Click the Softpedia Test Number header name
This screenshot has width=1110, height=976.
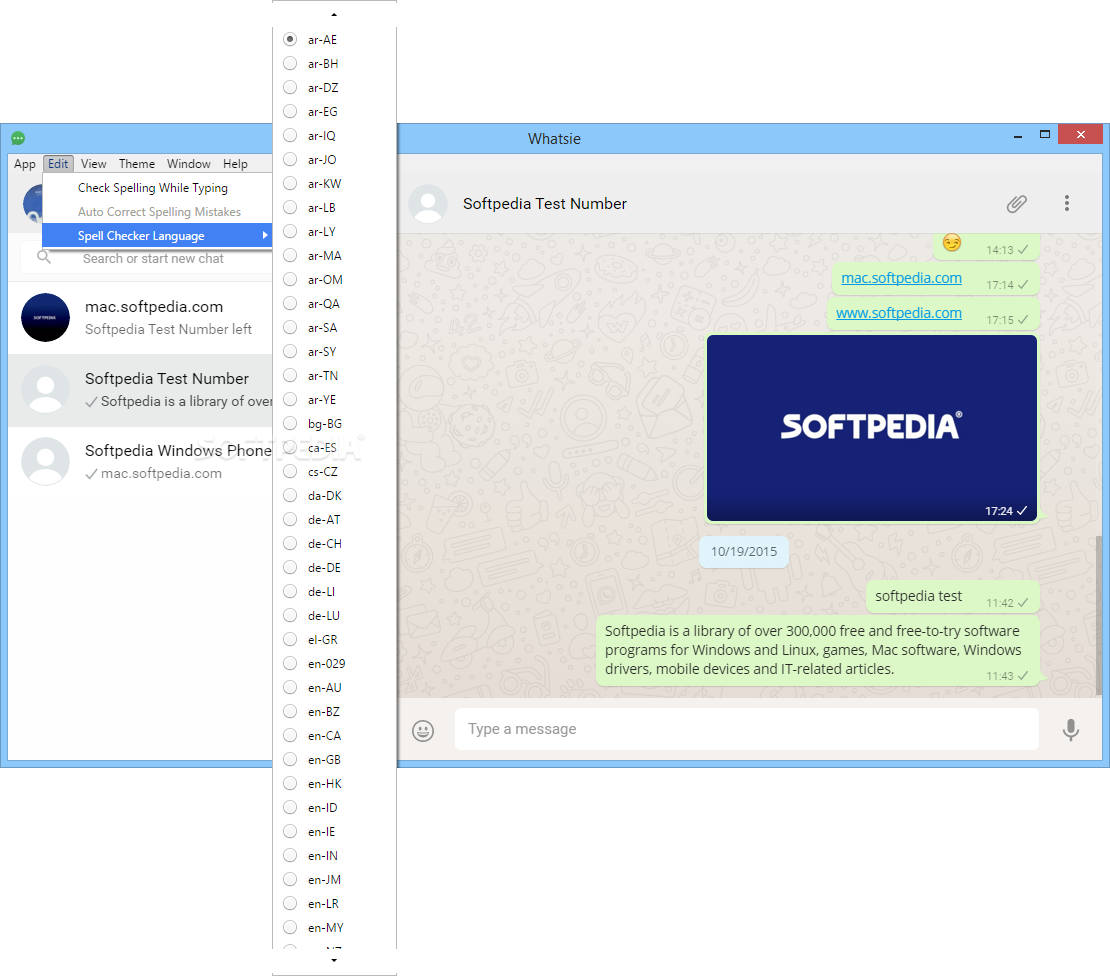coord(544,204)
